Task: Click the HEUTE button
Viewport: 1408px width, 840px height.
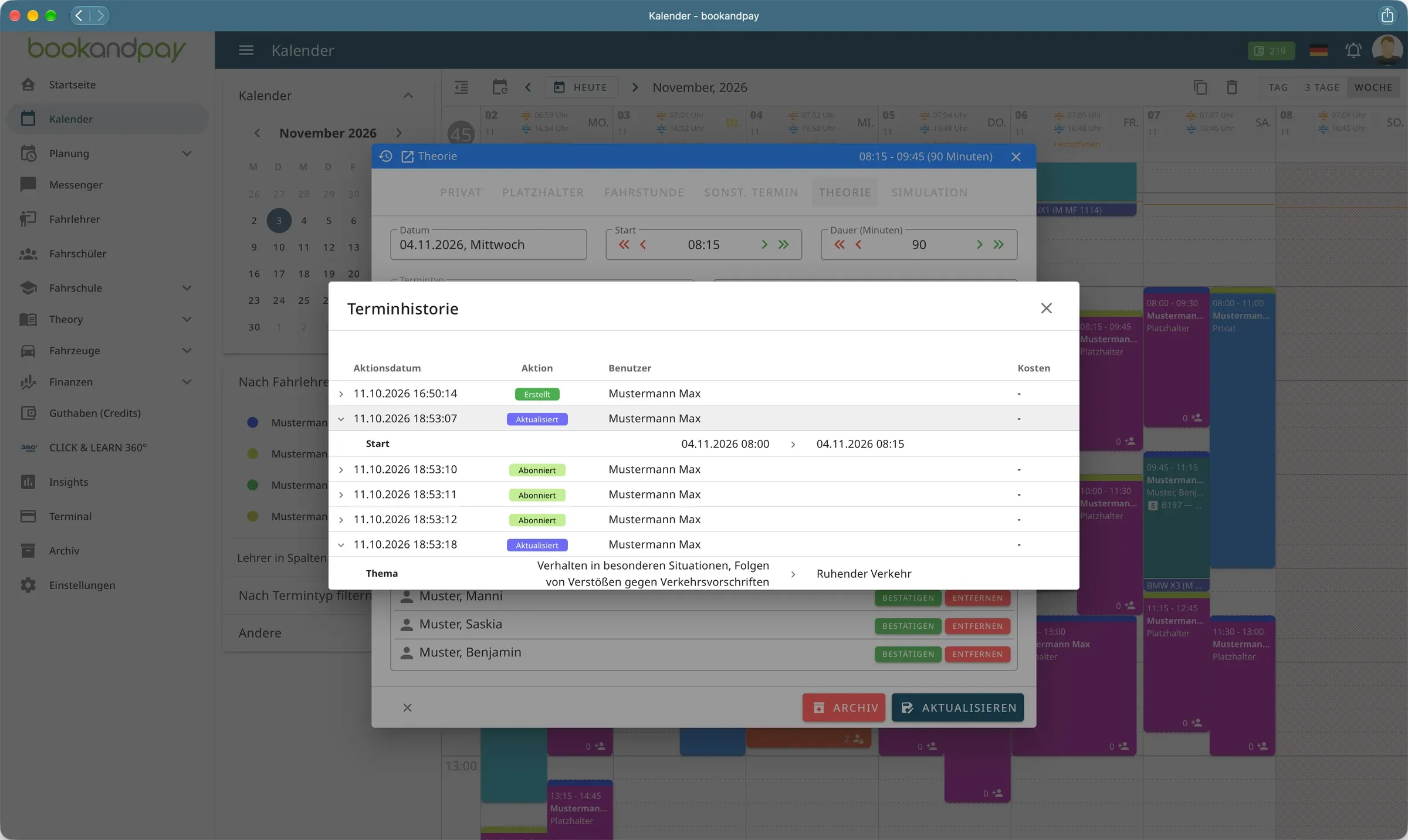Action: click(581, 87)
